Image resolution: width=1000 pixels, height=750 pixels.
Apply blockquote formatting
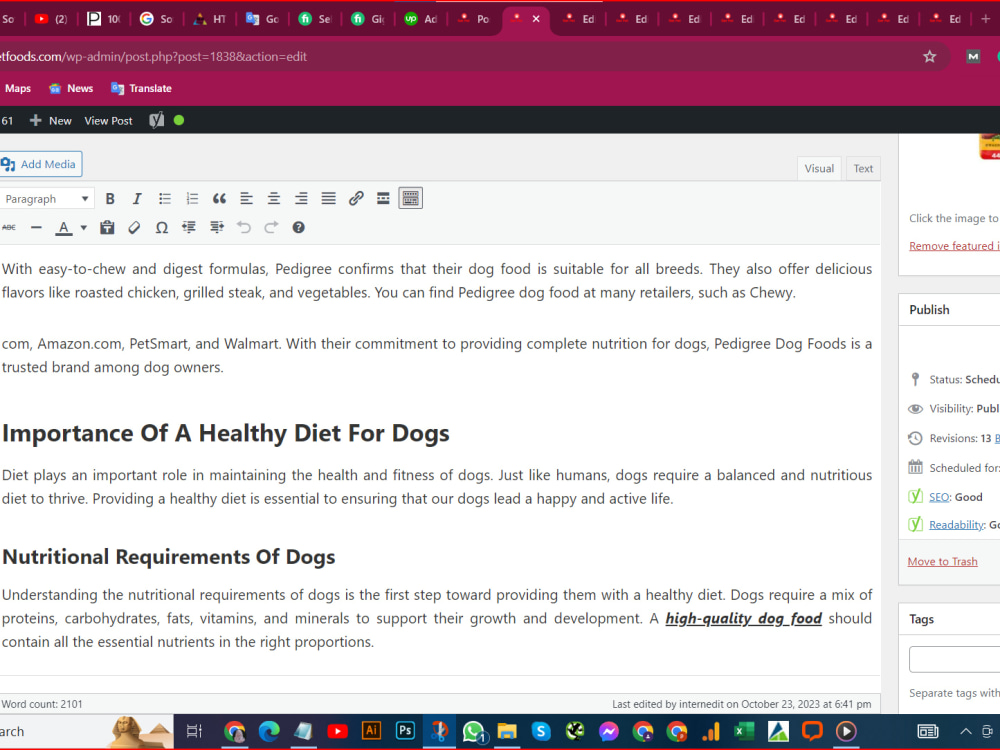coord(219,199)
